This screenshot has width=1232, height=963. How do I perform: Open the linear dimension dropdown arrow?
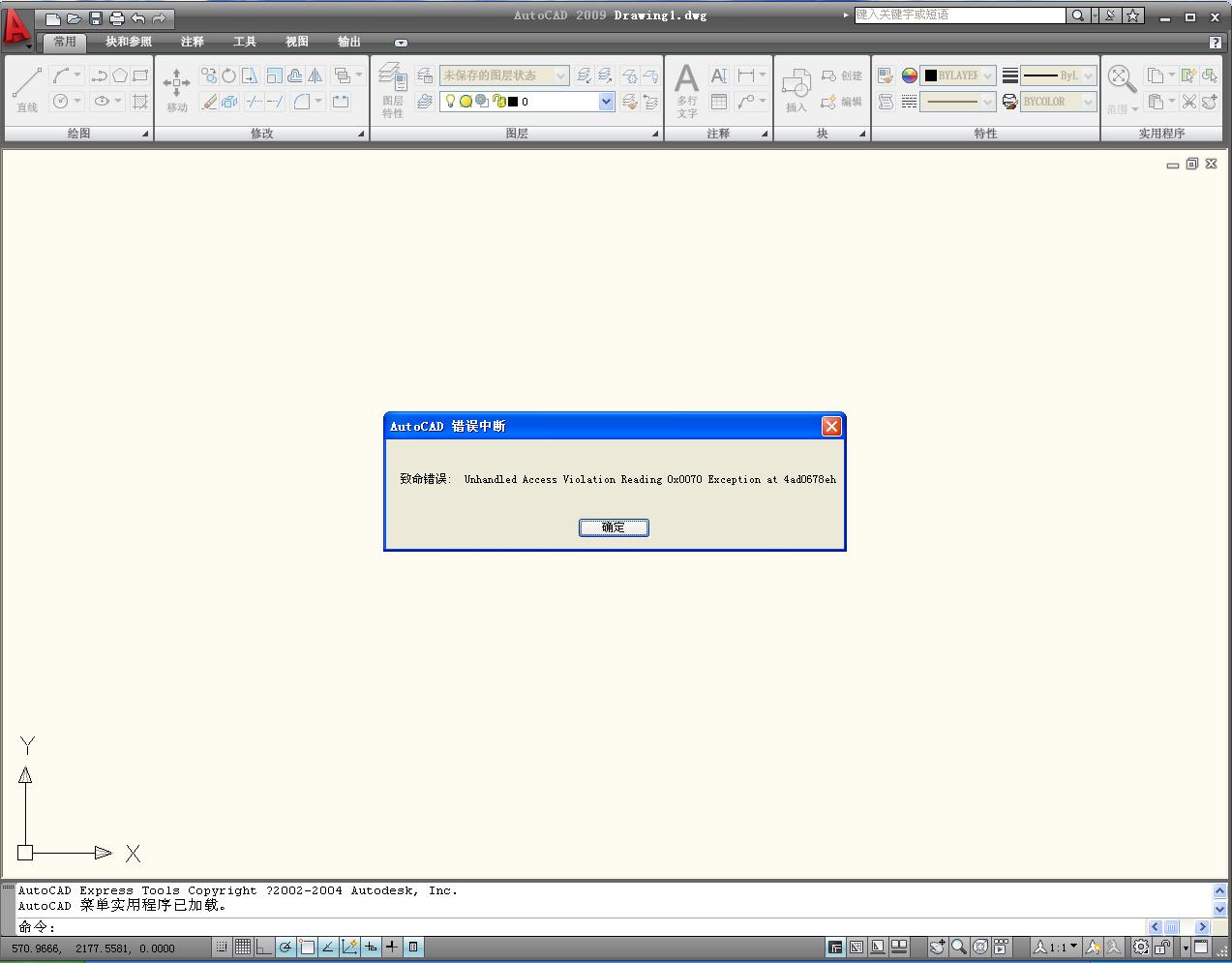click(763, 75)
